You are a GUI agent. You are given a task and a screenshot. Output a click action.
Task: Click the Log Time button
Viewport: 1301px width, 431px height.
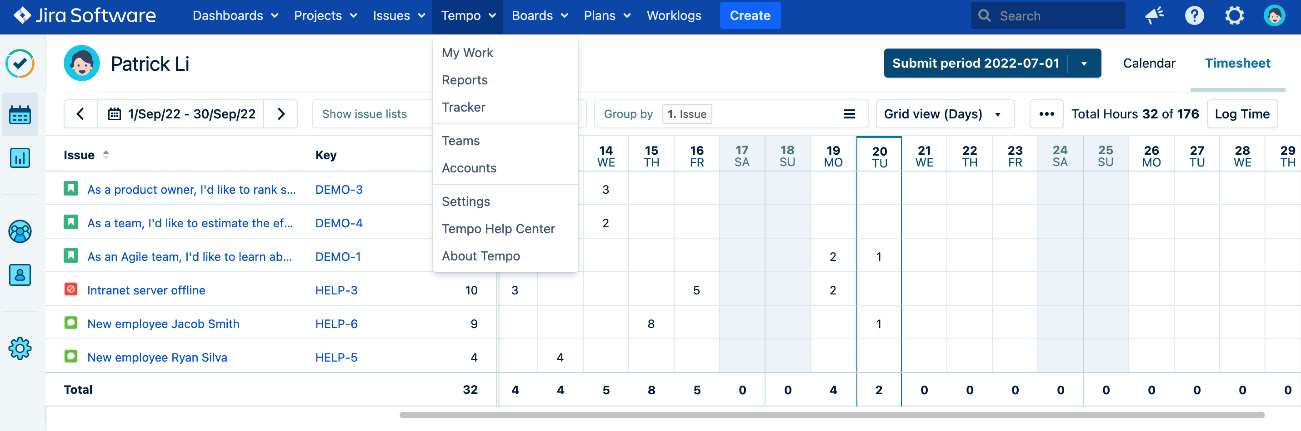click(x=1242, y=114)
